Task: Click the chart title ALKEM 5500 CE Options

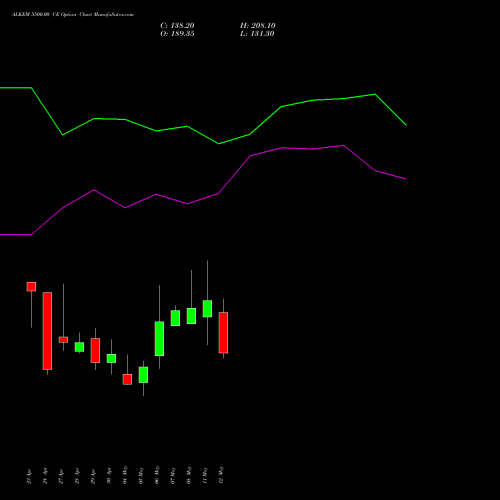Action: point(73,15)
